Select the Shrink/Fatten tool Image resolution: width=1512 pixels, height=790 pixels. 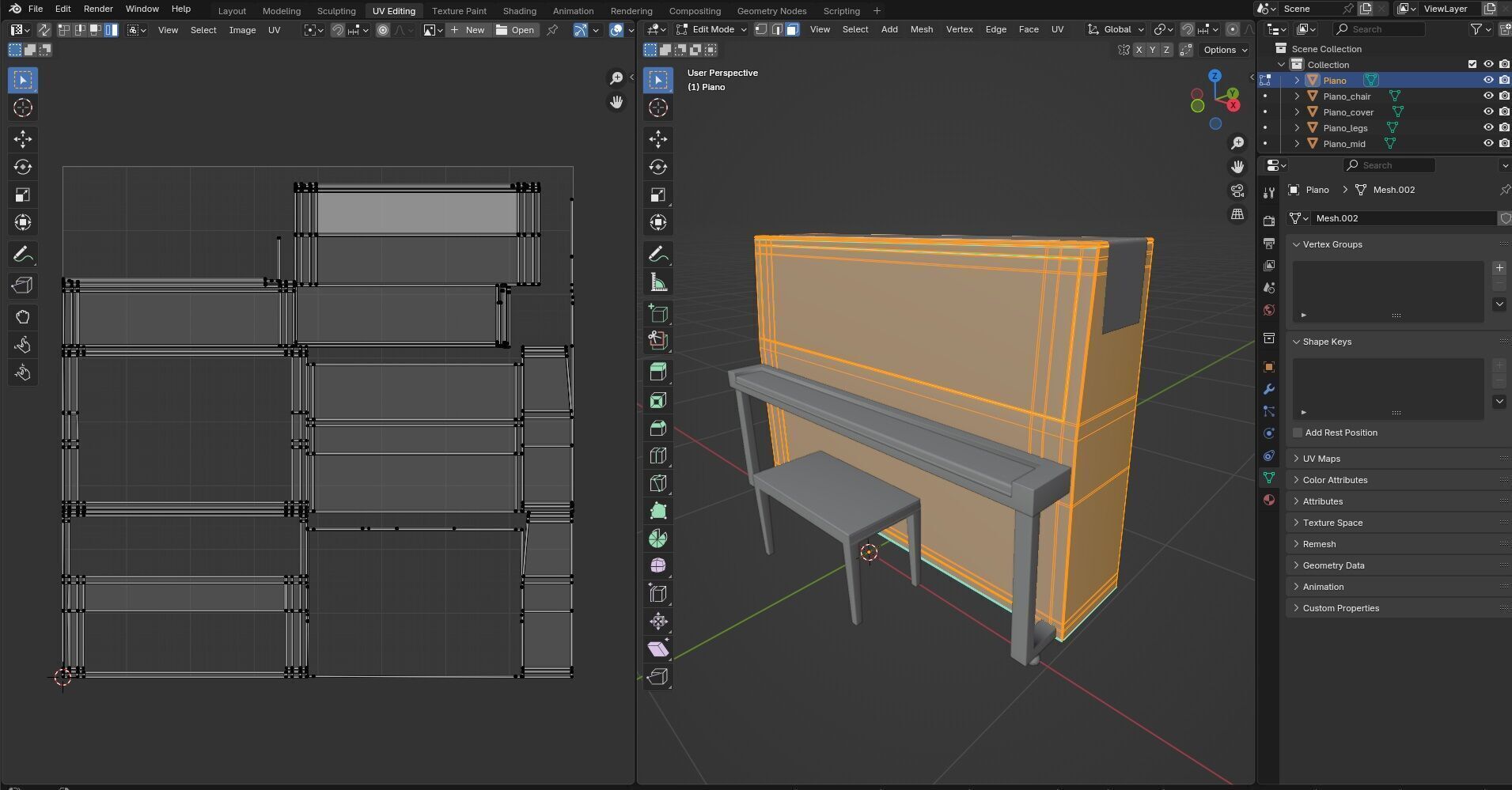click(x=657, y=622)
